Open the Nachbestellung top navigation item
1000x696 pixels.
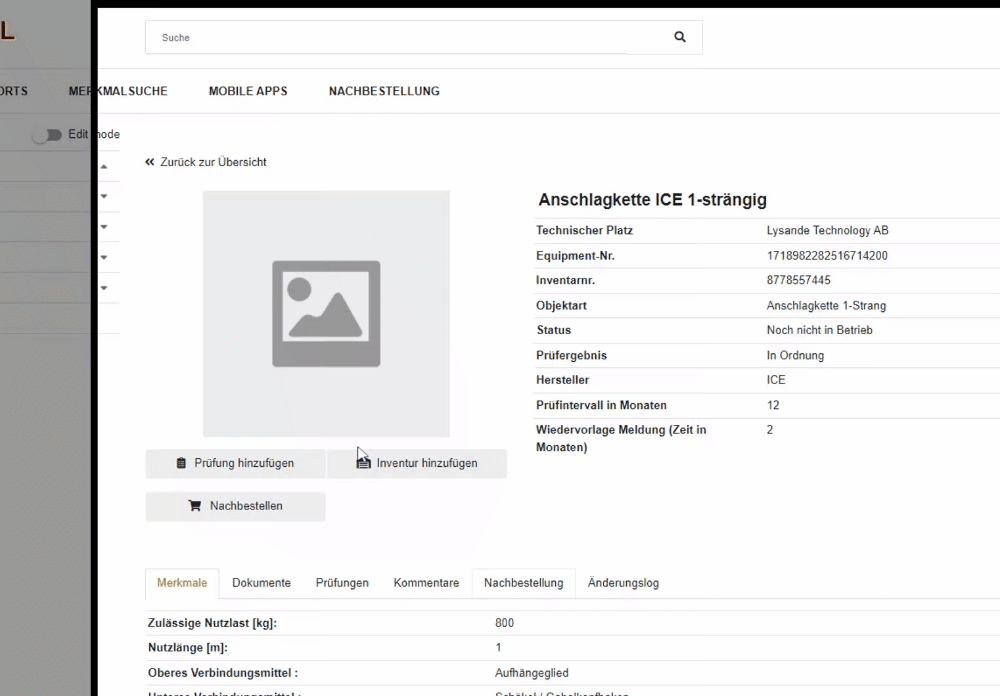click(x=384, y=91)
